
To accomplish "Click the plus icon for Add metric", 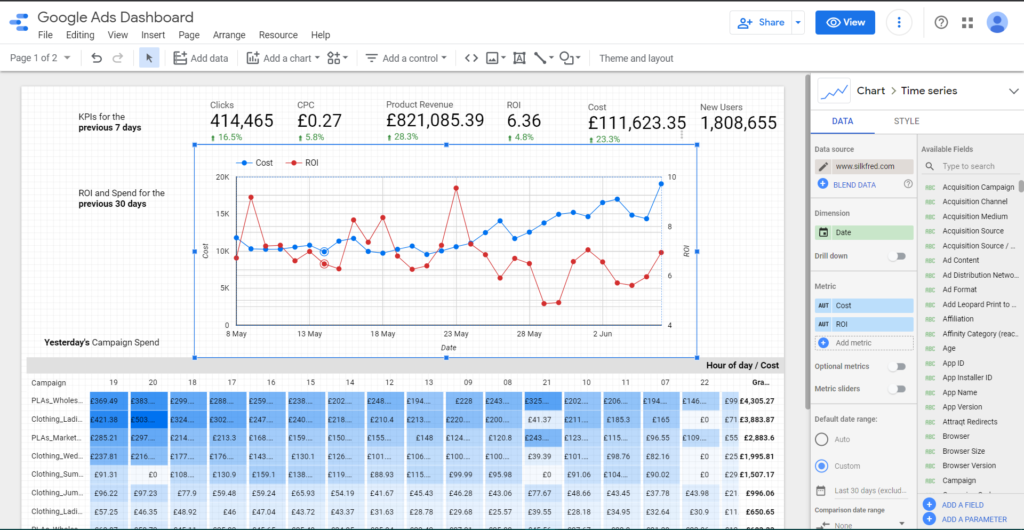I will coord(824,343).
